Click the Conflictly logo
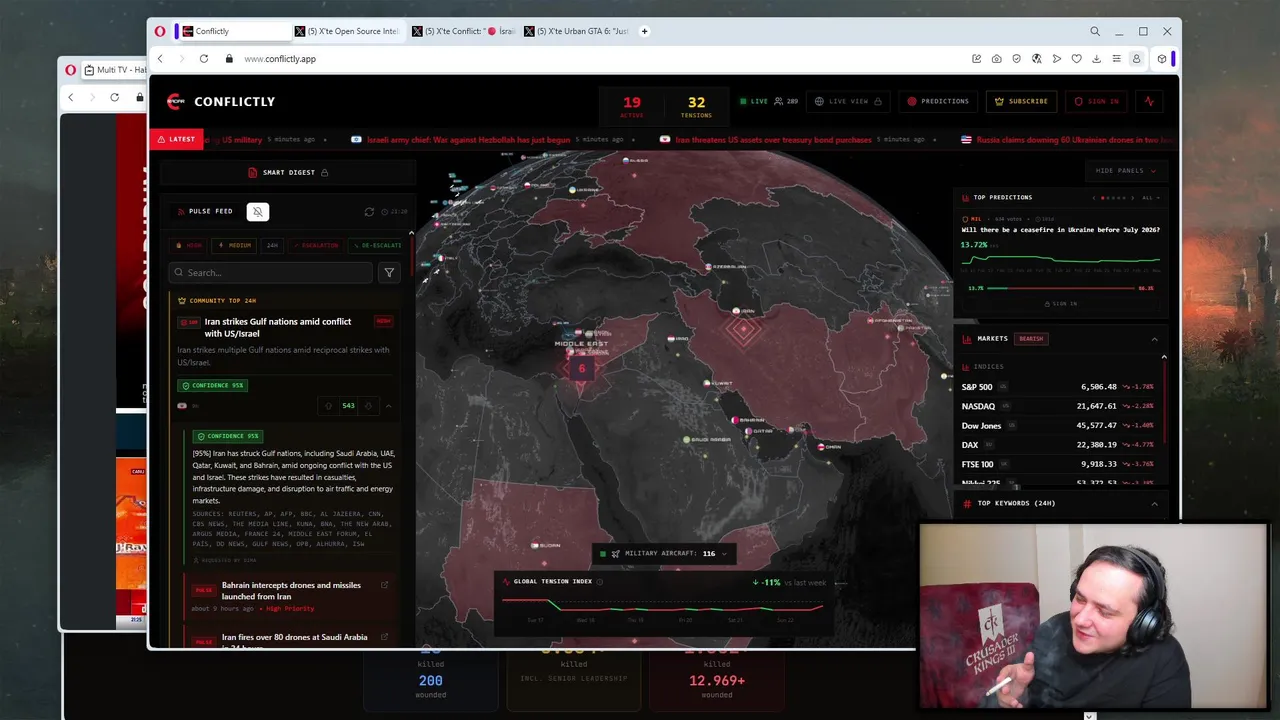This screenshot has height=720, width=1280. 221,101
